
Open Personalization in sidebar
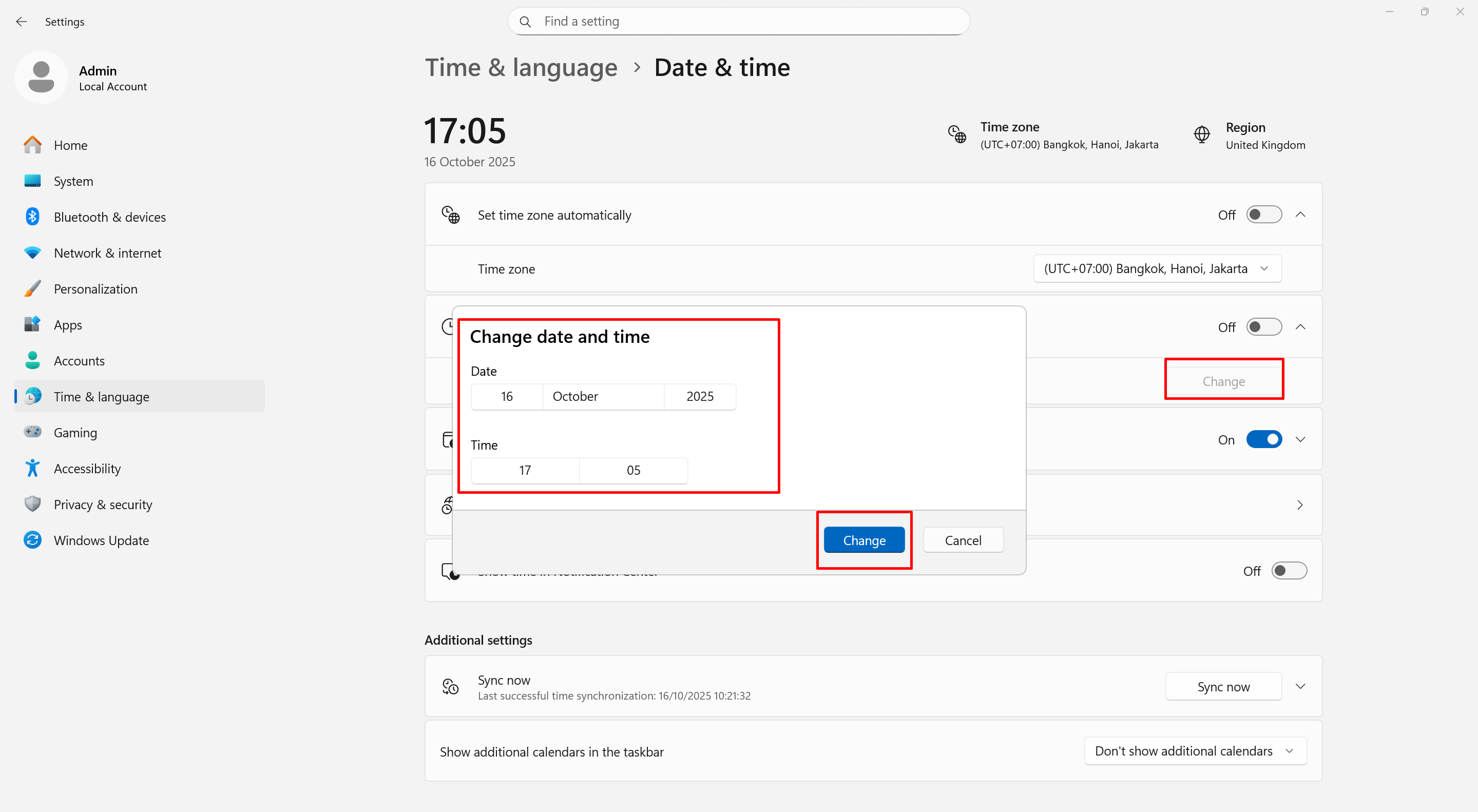pyautogui.click(x=95, y=289)
